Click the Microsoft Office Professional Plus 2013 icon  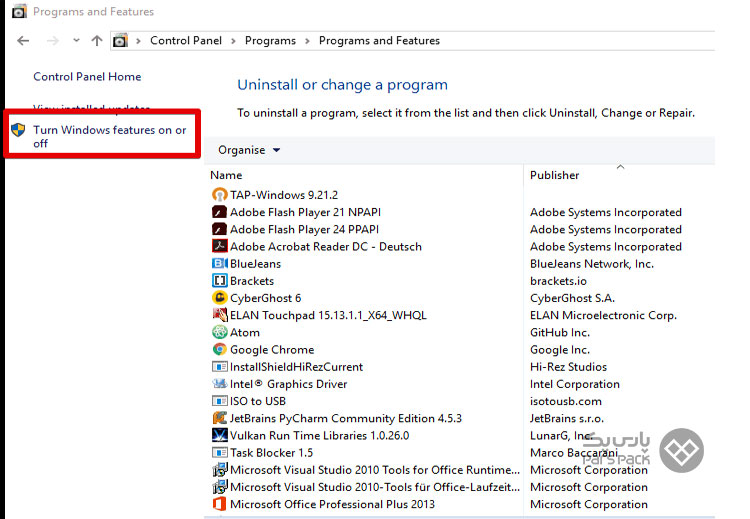219,504
